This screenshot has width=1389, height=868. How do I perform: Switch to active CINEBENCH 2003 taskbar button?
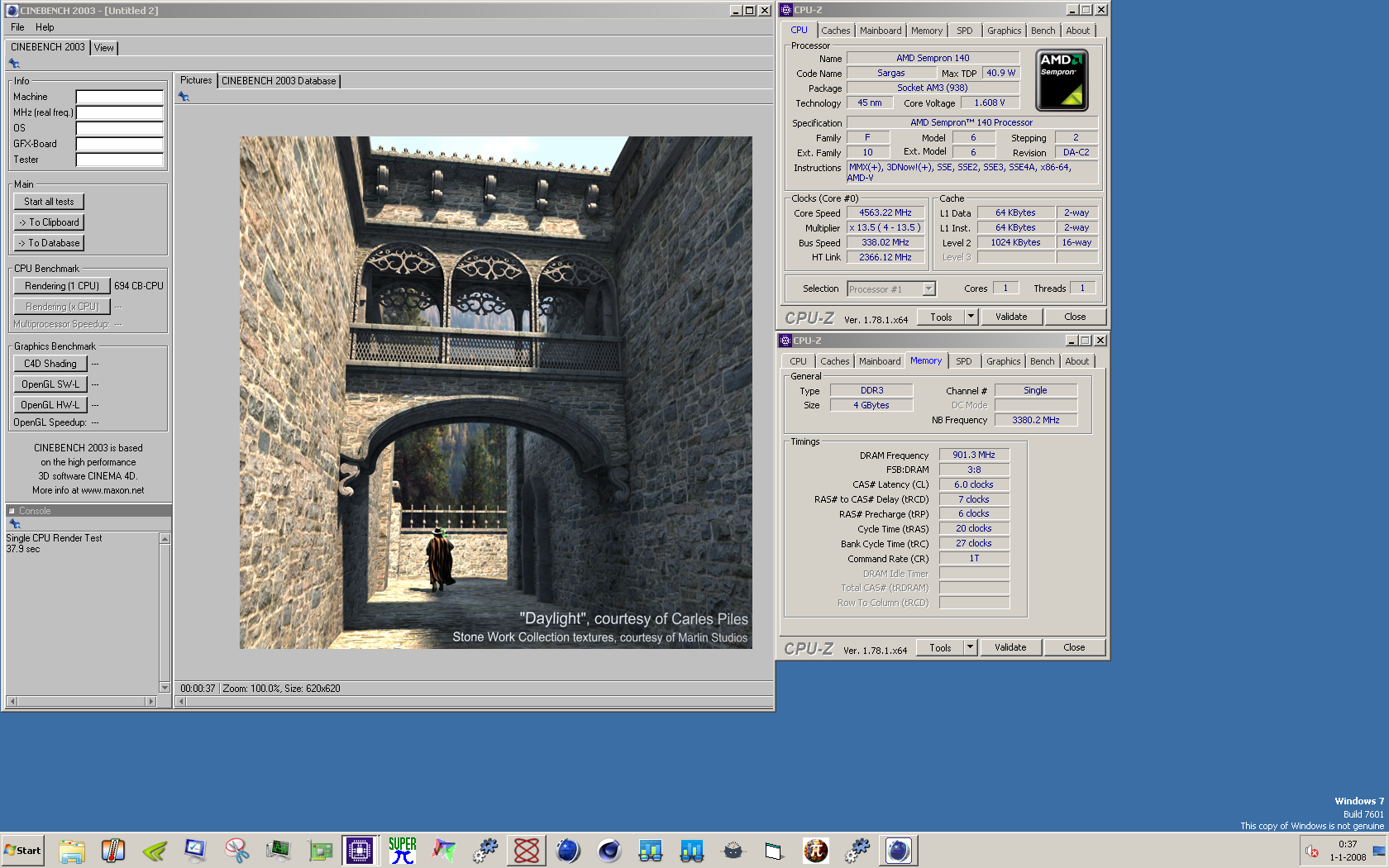point(899,850)
